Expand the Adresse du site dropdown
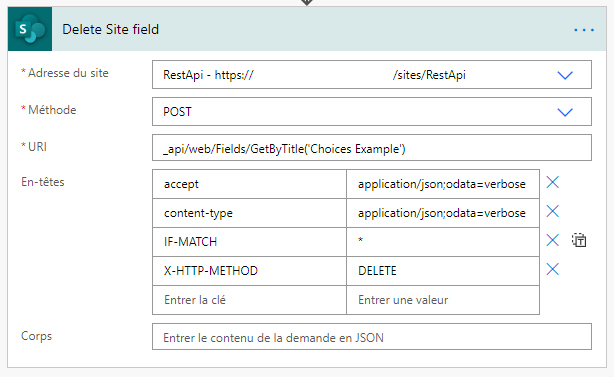Image resolution: width=614 pixels, height=377 pixels. 565,75
